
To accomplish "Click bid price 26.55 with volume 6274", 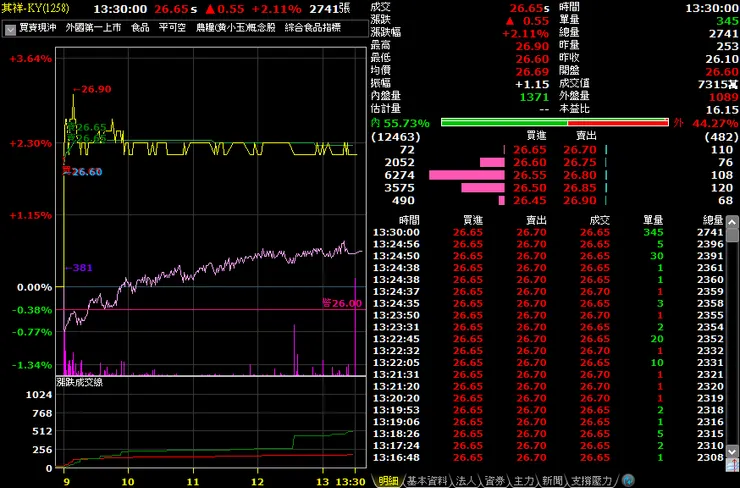I will [x=530, y=176].
